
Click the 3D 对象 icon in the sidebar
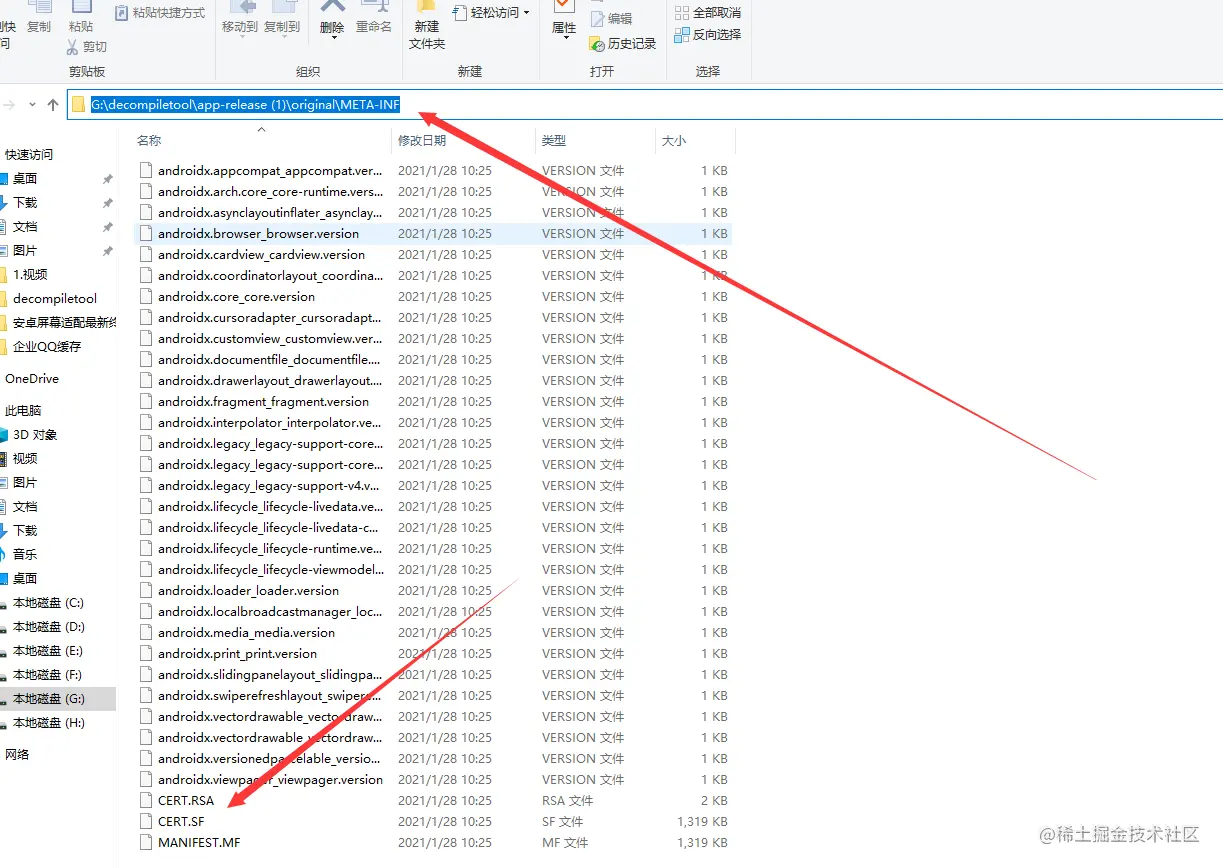tap(4, 435)
